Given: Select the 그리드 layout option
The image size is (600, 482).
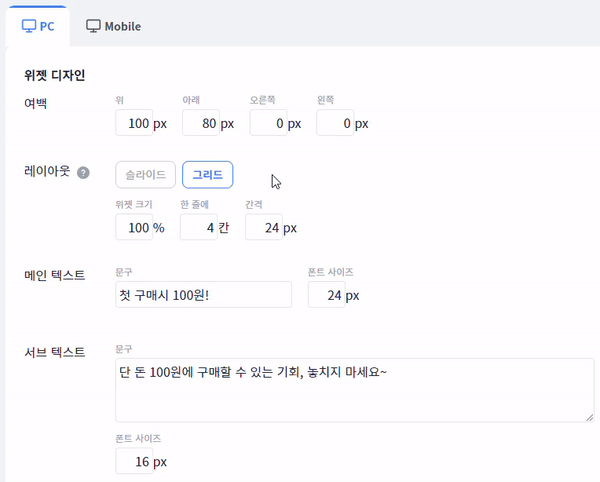Looking at the screenshot, I should pyautogui.click(x=207, y=174).
